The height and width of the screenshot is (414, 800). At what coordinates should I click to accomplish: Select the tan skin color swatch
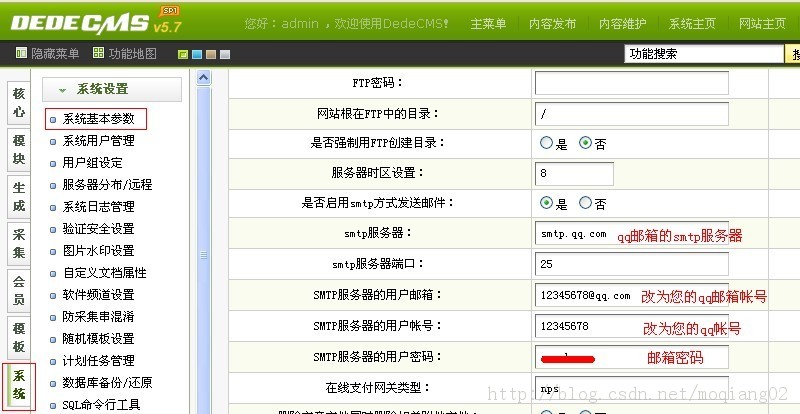point(211,54)
